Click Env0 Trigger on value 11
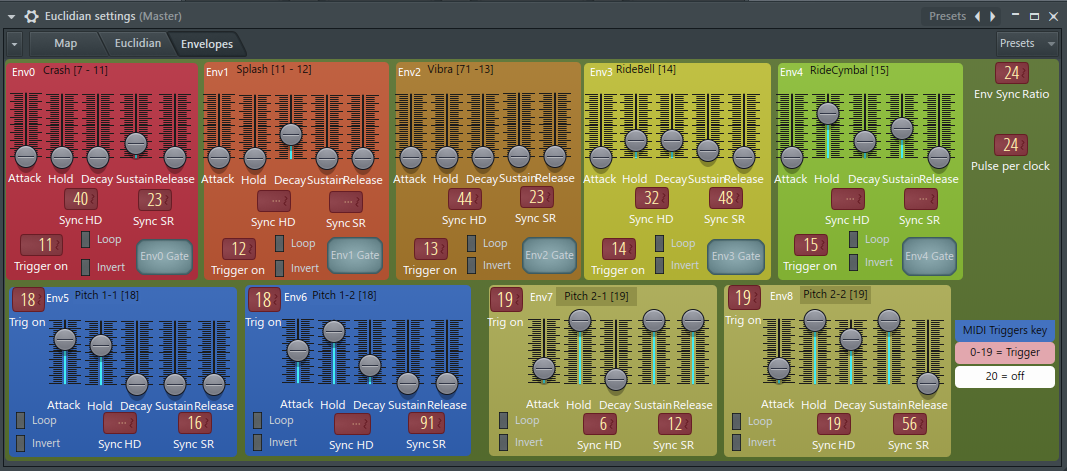Viewport: 1067px width, 471px height. click(x=42, y=245)
